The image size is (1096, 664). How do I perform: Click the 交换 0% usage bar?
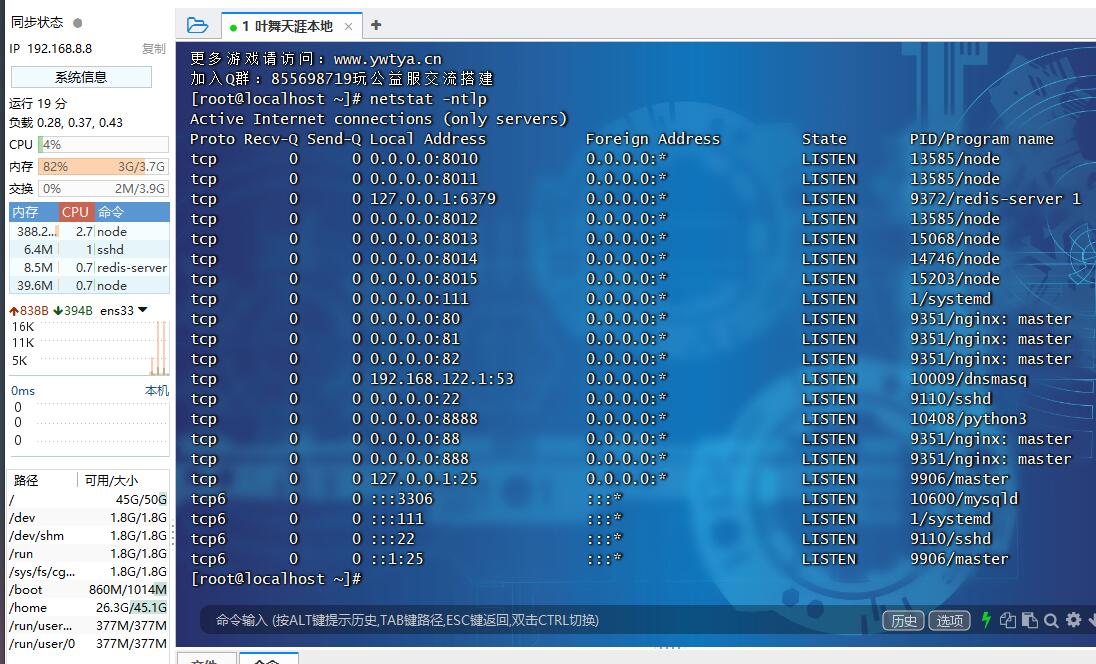[103, 189]
